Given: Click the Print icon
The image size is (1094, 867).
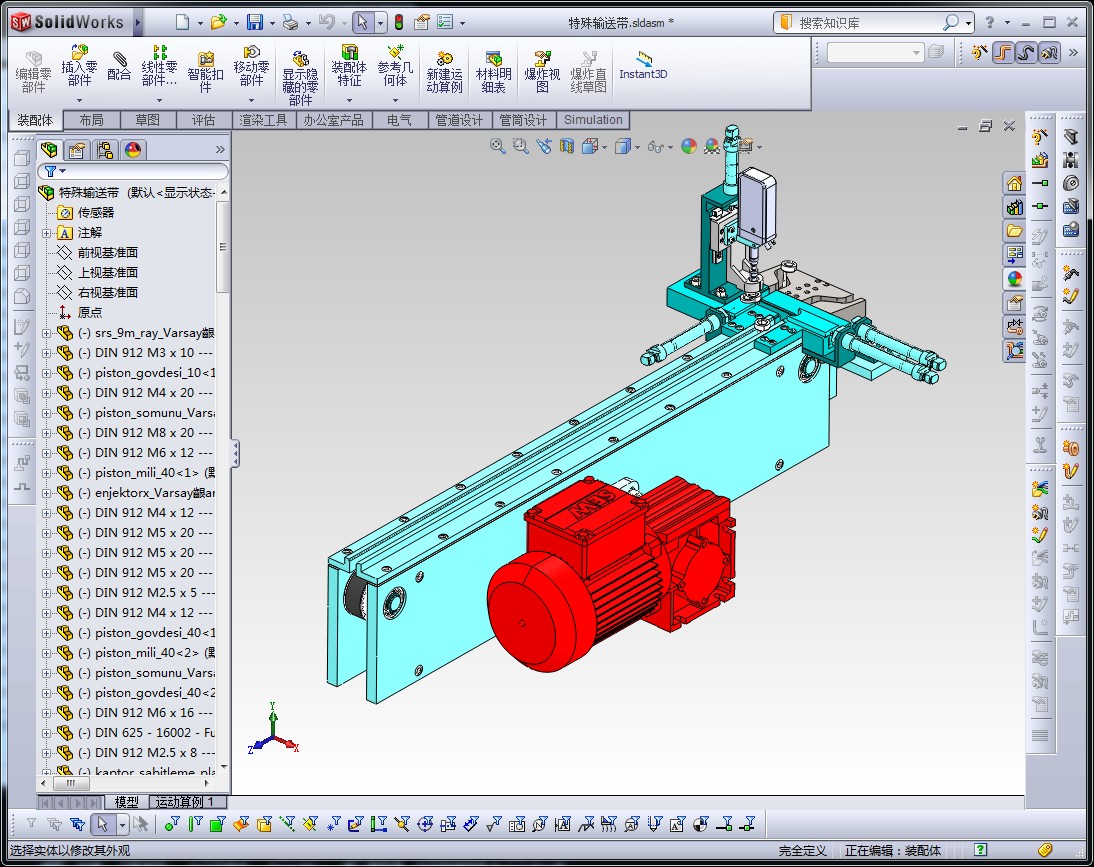Looking at the screenshot, I should click(291, 22).
